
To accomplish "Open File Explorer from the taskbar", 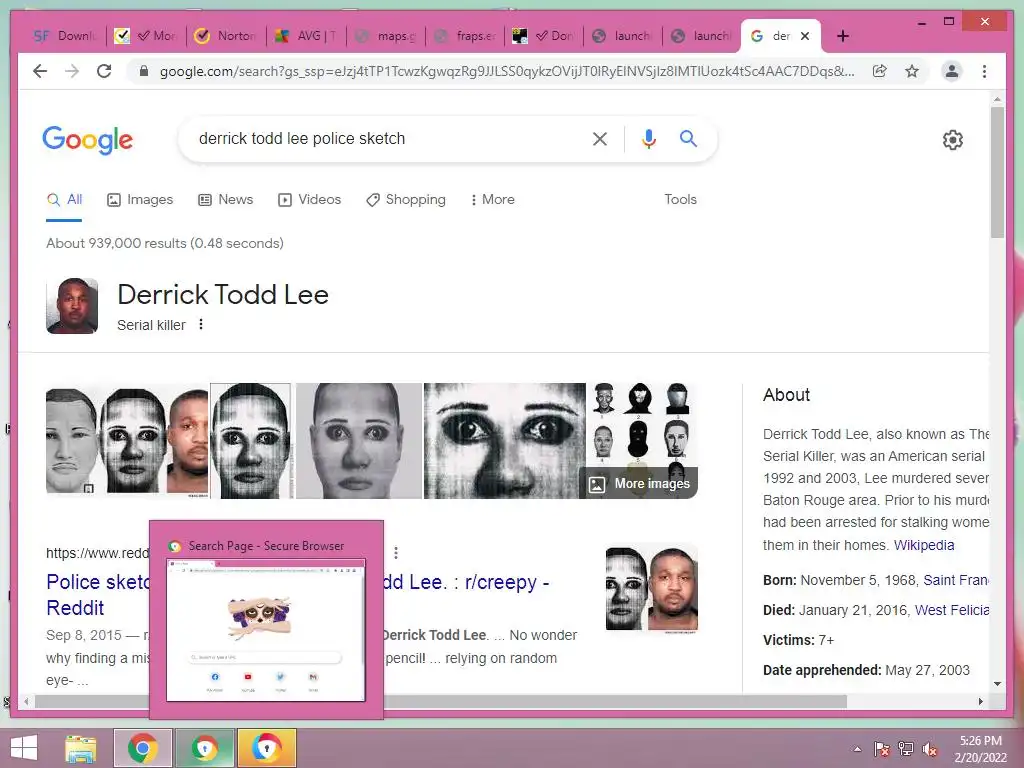I will pyautogui.click(x=81, y=748).
